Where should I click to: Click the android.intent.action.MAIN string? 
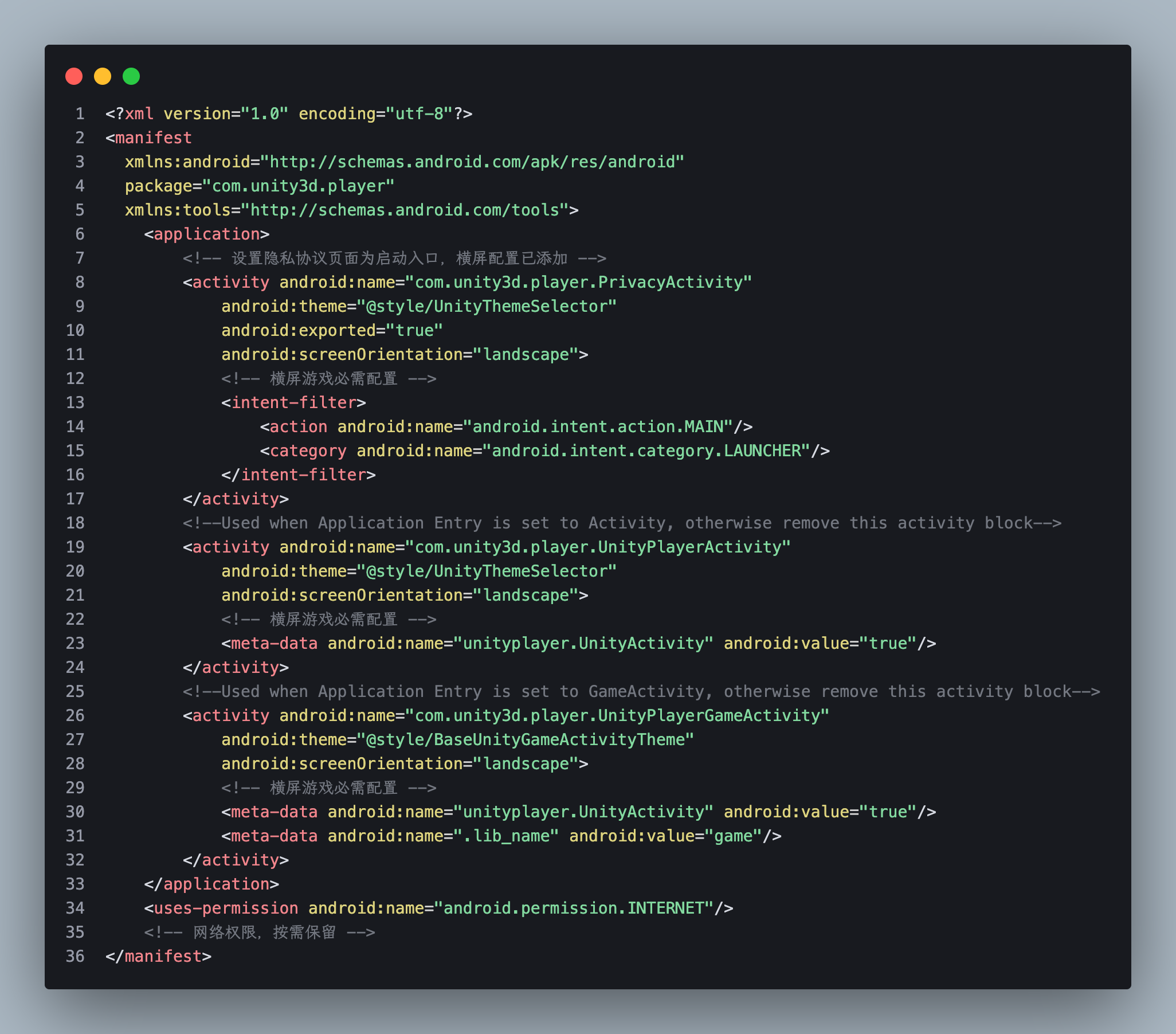(x=598, y=426)
